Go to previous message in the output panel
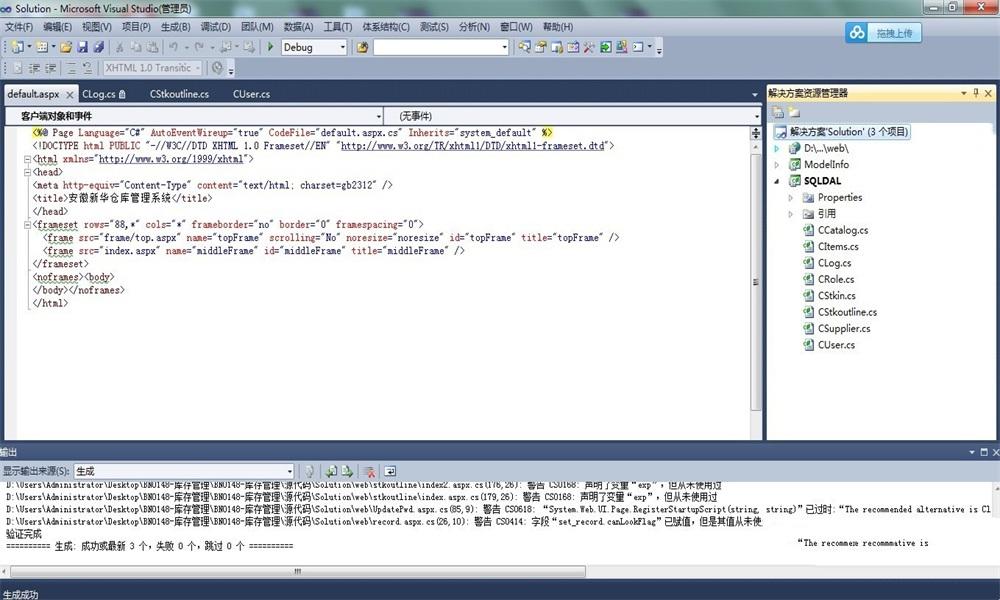Image resolution: width=1000 pixels, height=600 pixels. (x=331, y=471)
